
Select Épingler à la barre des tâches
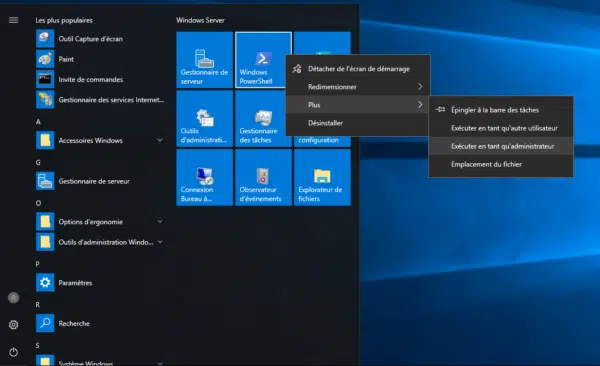click(x=501, y=110)
